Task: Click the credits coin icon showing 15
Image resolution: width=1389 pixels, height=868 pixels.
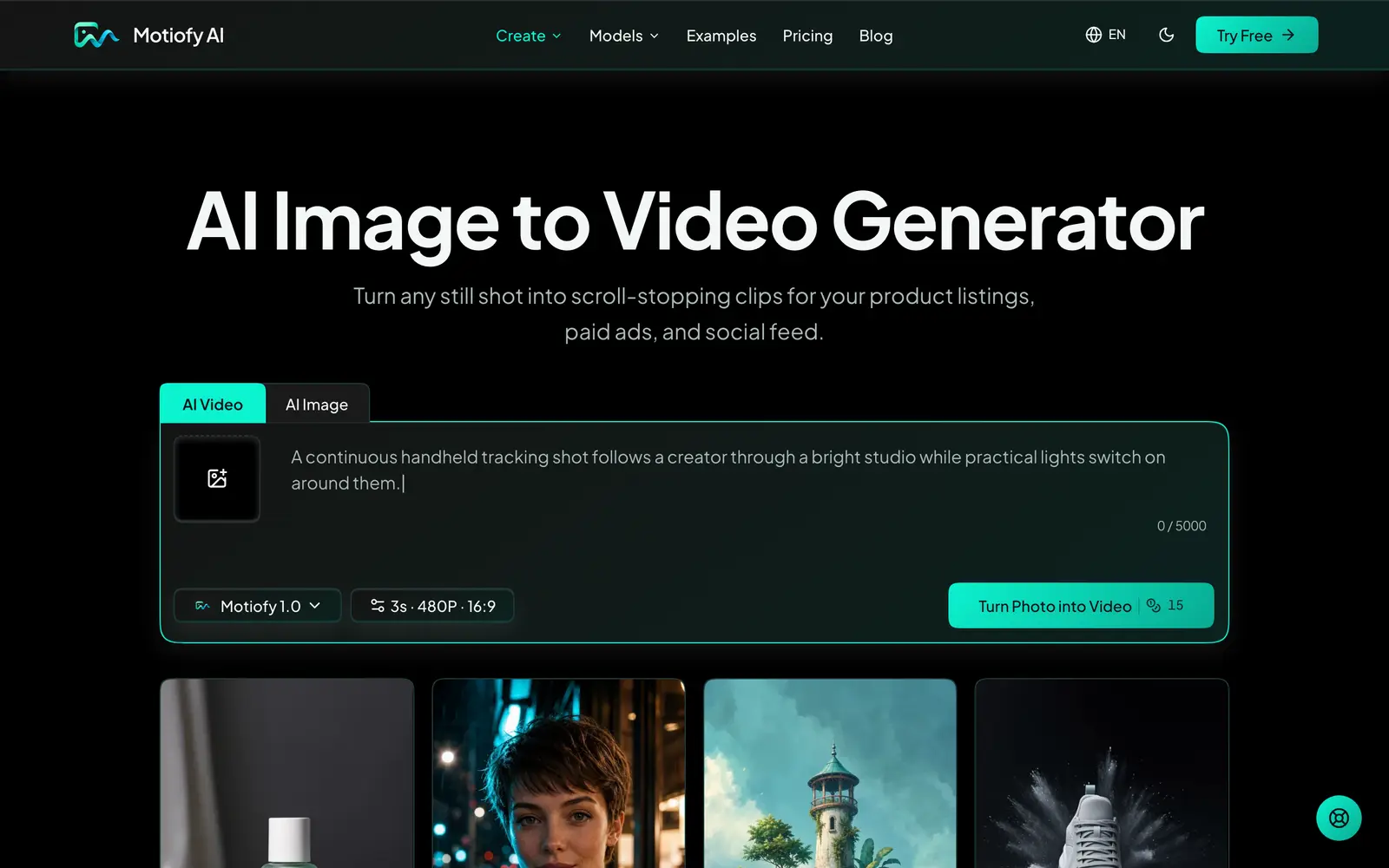Action: tap(1154, 605)
